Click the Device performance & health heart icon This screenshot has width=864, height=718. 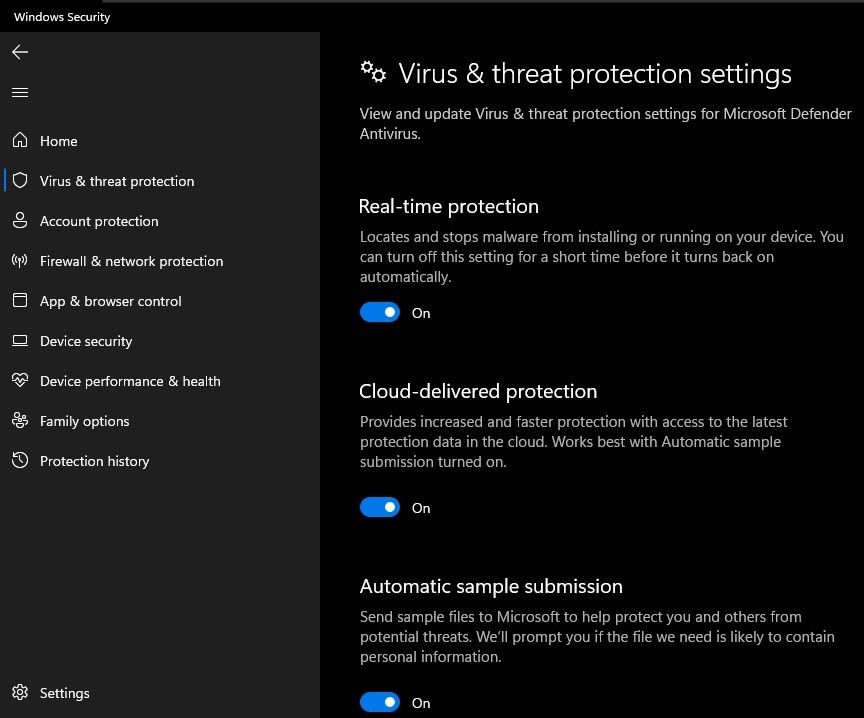click(x=20, y=381)
